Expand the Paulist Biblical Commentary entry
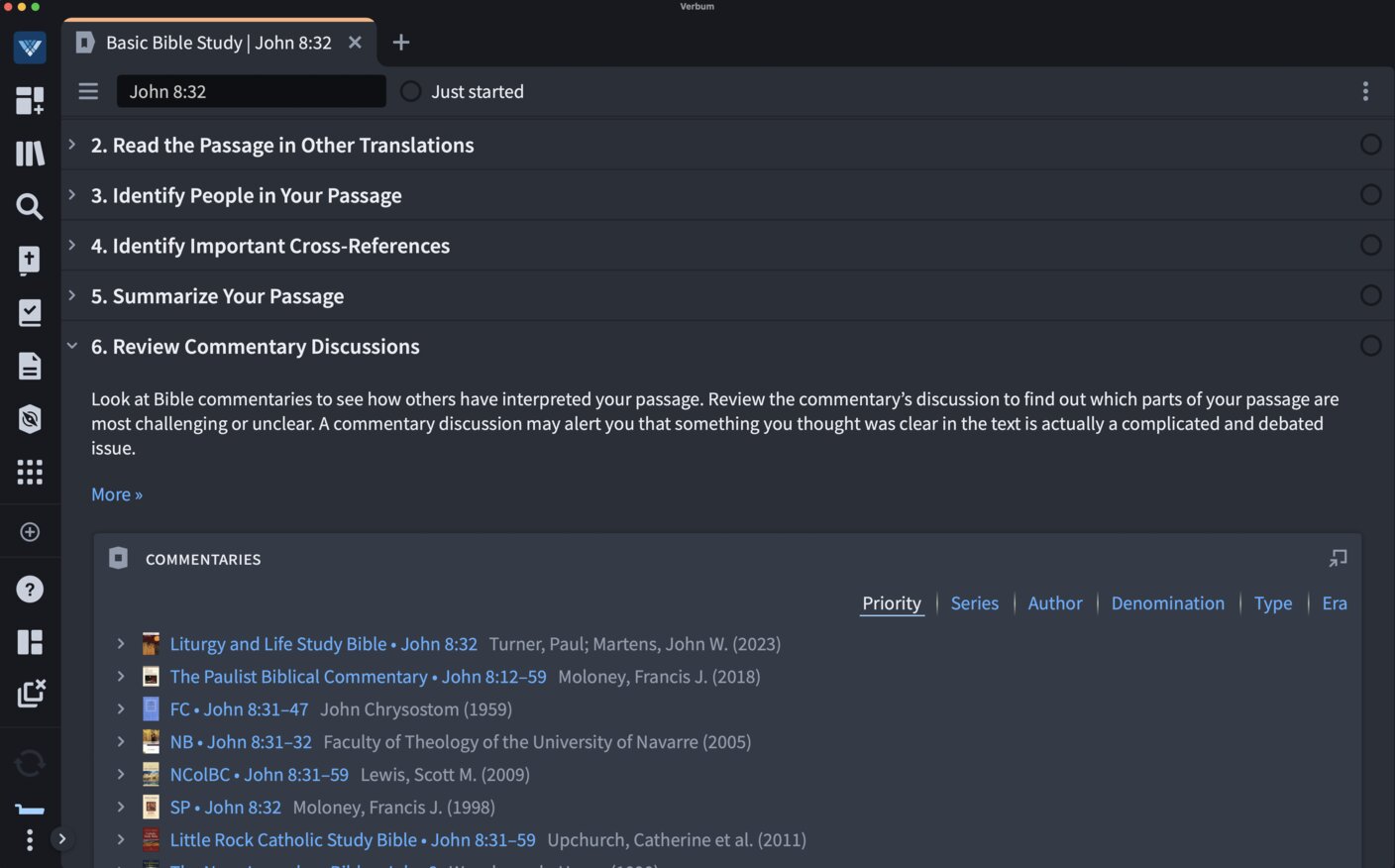1395x868 pixels. click(x=121, y=677)
